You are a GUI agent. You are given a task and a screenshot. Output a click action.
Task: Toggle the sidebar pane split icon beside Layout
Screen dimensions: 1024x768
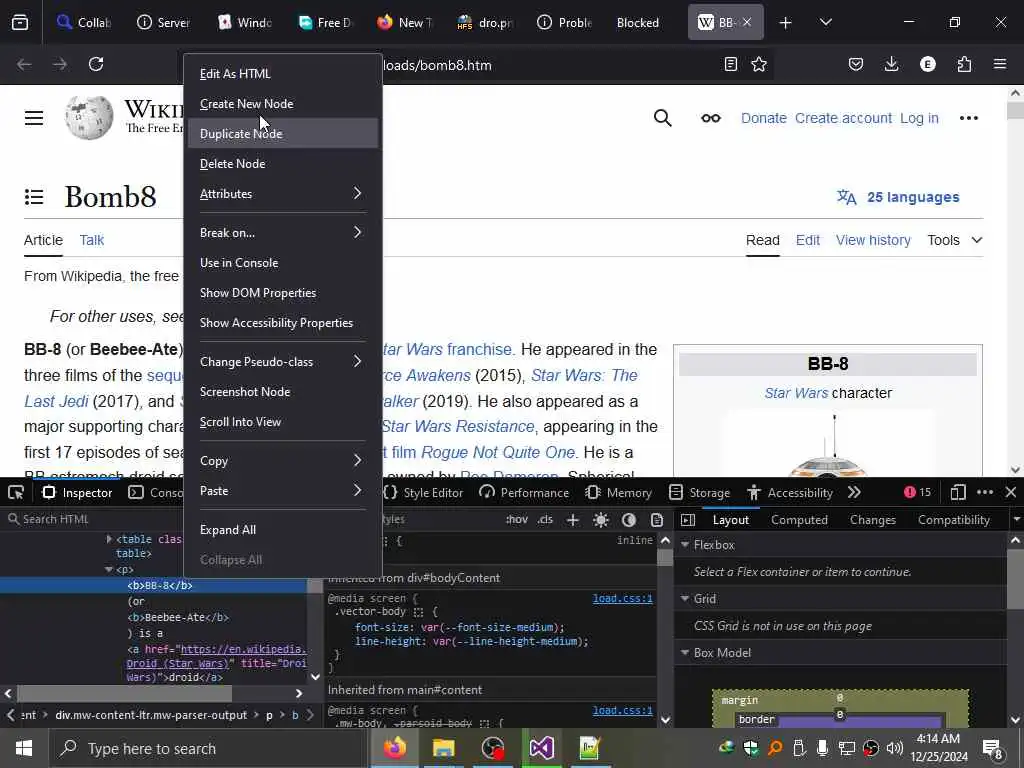[x=688, y=520]
